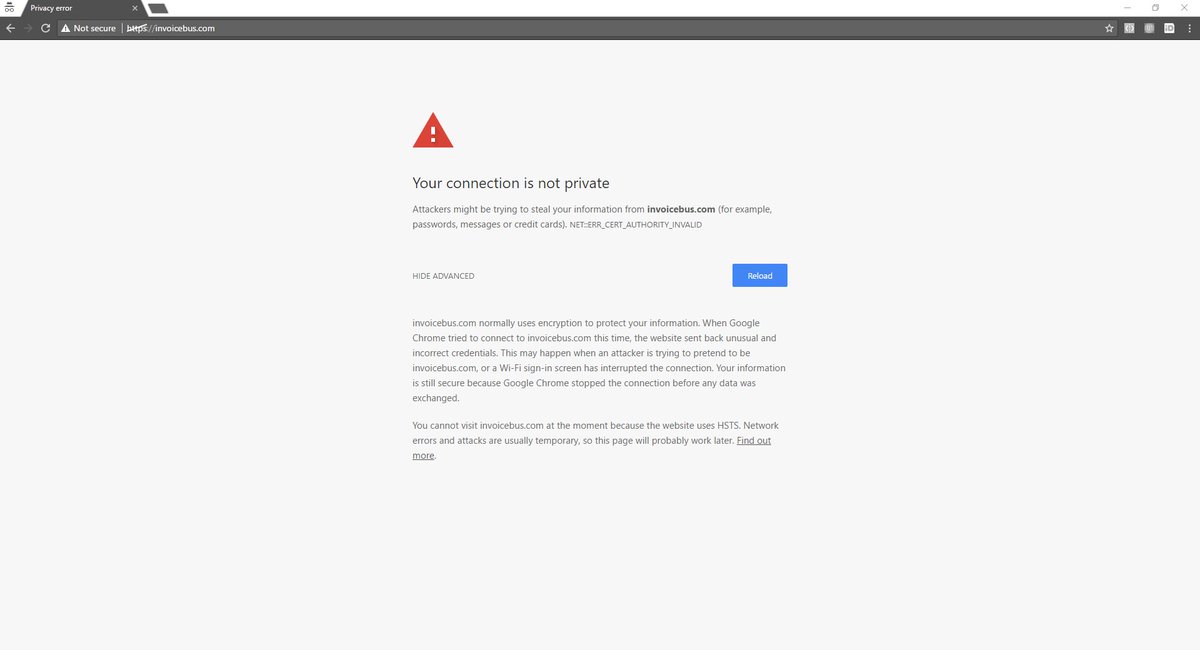Viewport: 1200px width, 650px height.
Task: Open the ID extension icon
Action: pyautogui.click(x=1168, y=28)
